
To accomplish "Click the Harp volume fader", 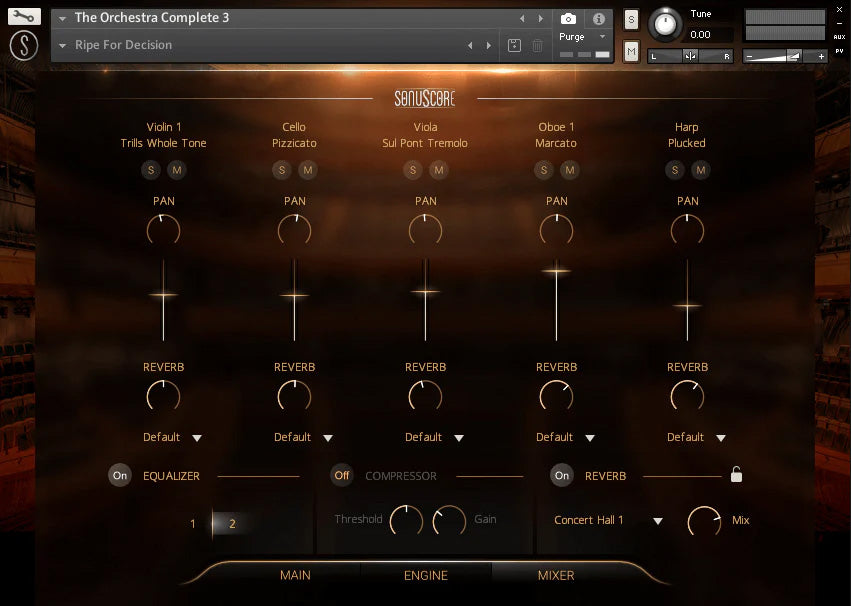I will [x=687, y=300].
